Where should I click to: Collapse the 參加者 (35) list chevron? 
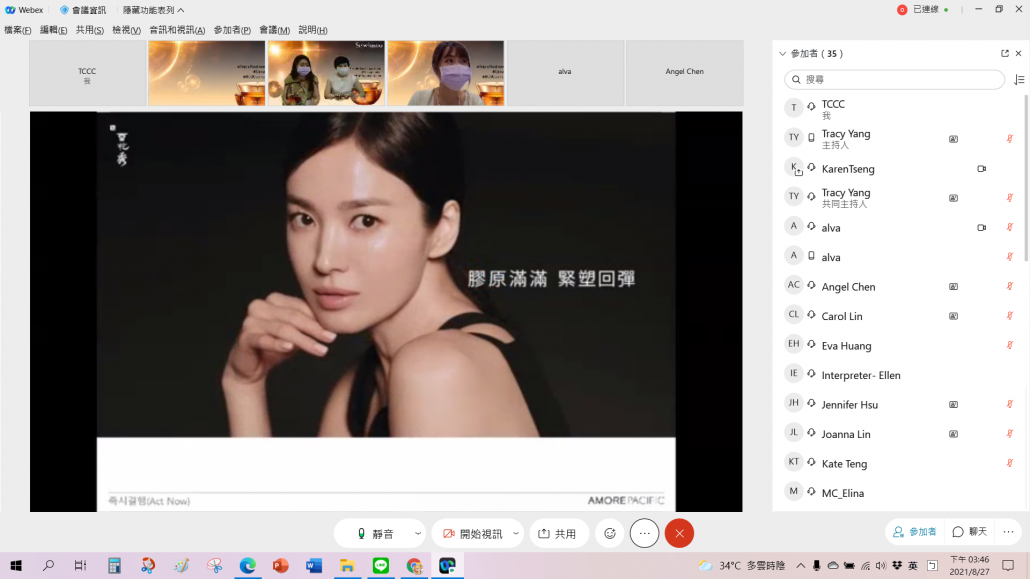(781, 53)
